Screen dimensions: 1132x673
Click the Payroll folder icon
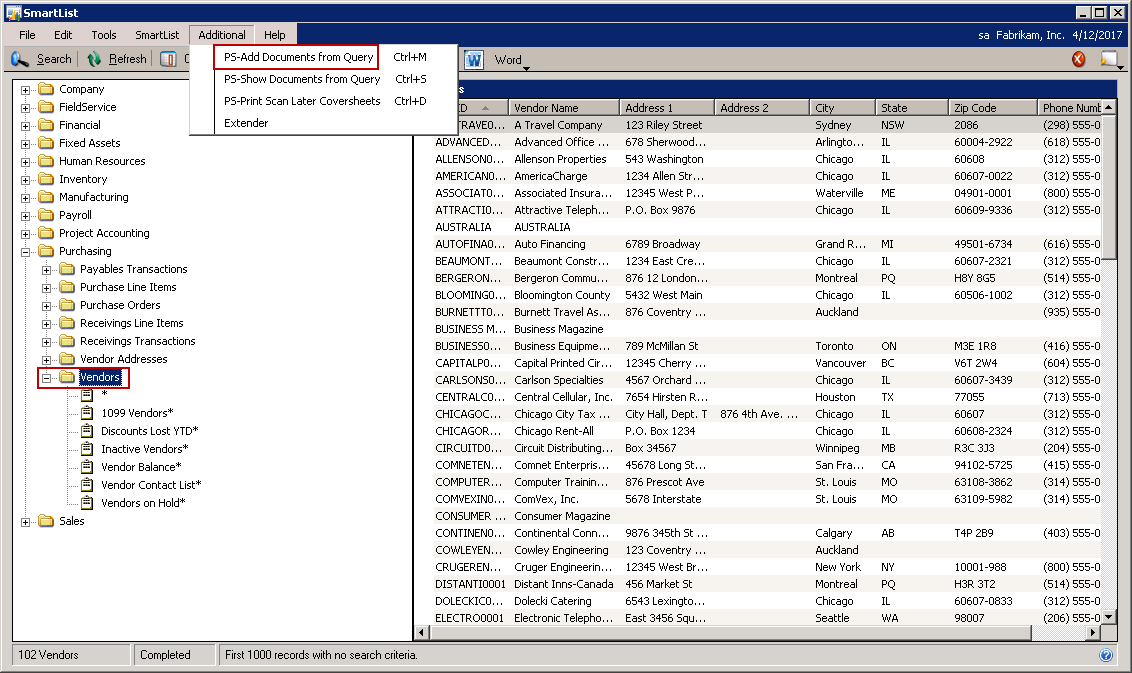(x=46, y=215)
